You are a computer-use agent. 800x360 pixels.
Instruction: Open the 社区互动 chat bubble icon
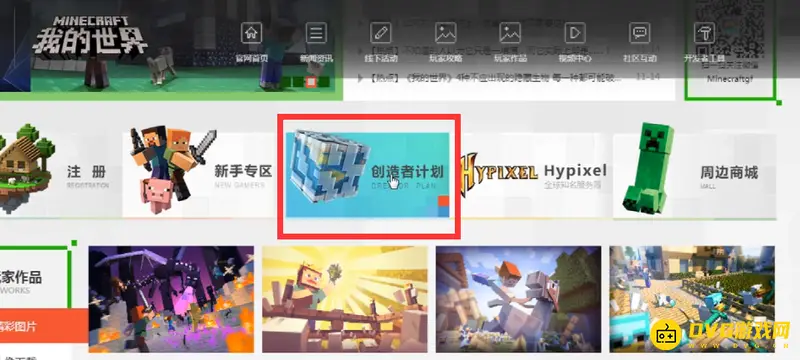click(640, 33)
